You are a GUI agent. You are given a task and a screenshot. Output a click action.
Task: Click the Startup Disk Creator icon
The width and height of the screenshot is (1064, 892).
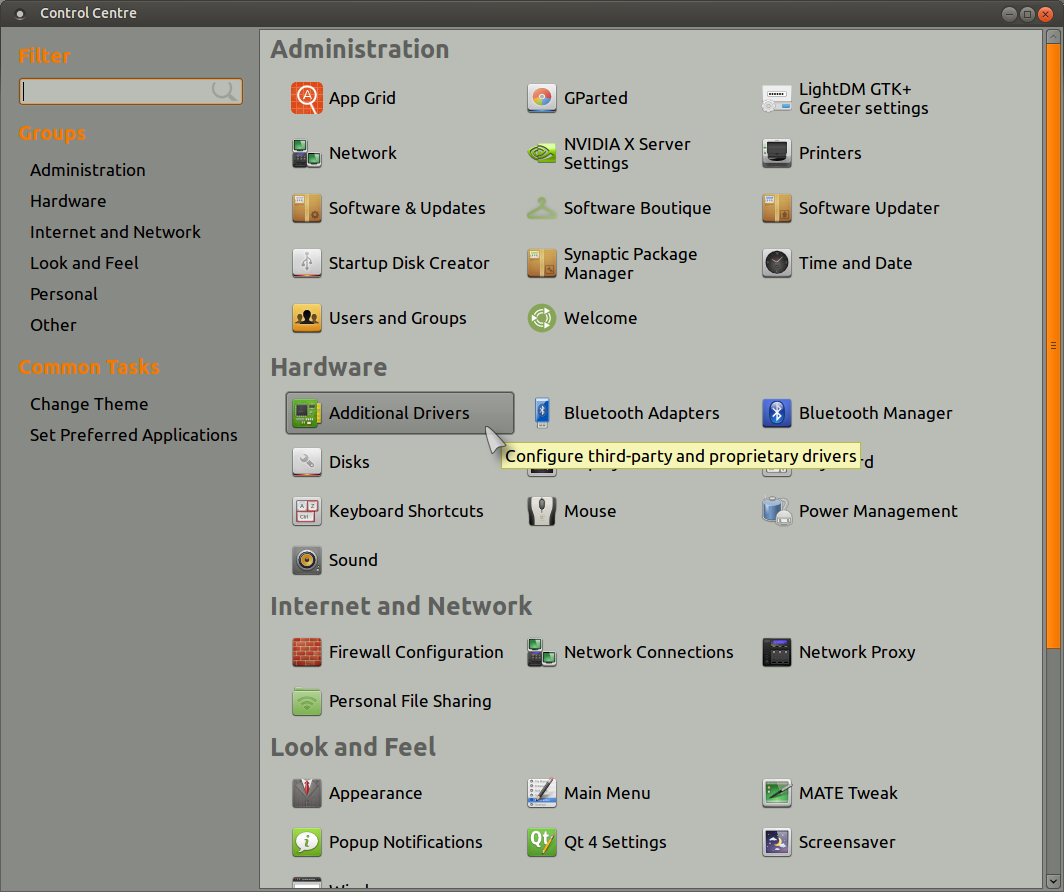pyautogui.click(x=307, y=263)
